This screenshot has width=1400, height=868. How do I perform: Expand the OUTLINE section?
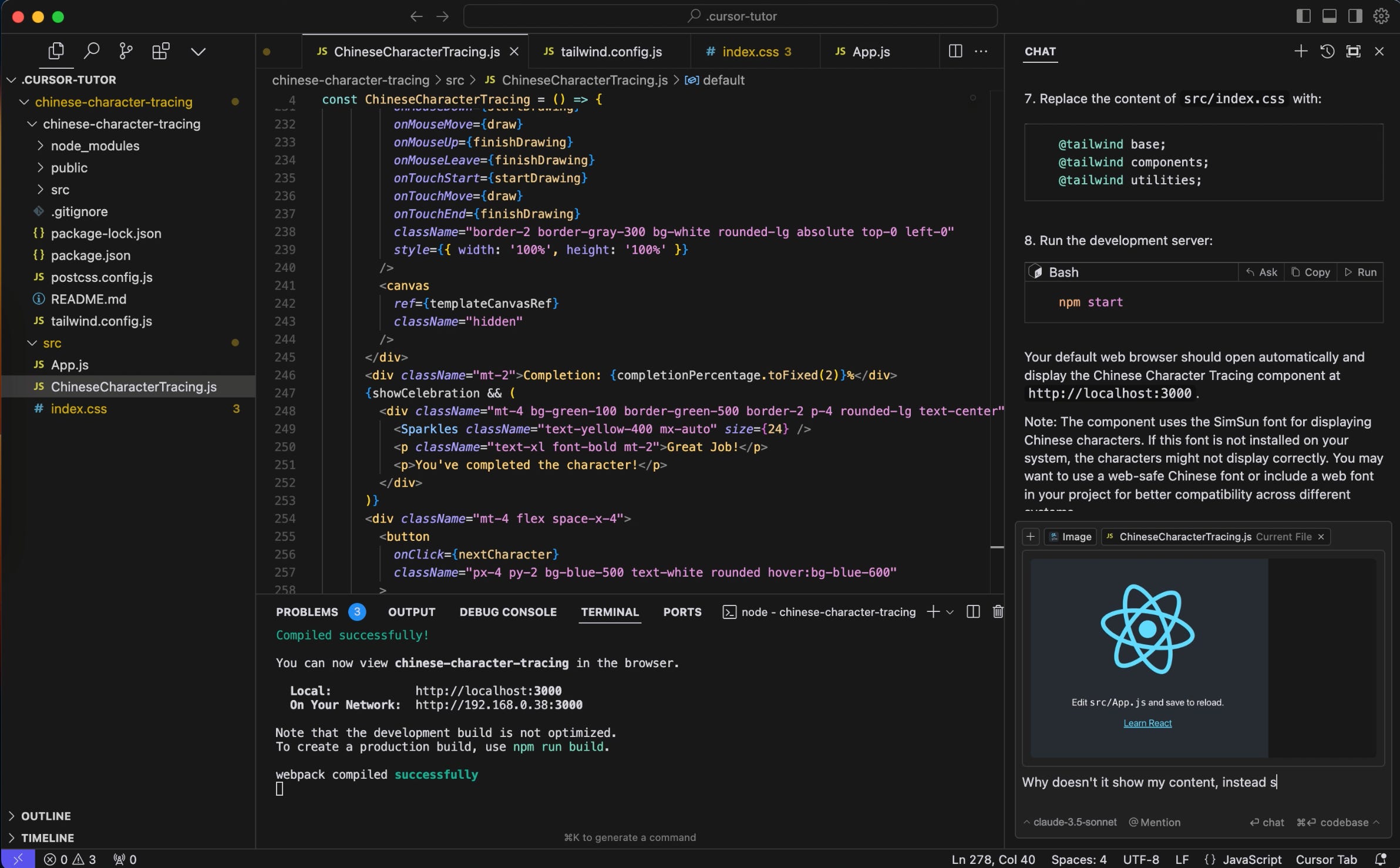click(46, 816)
